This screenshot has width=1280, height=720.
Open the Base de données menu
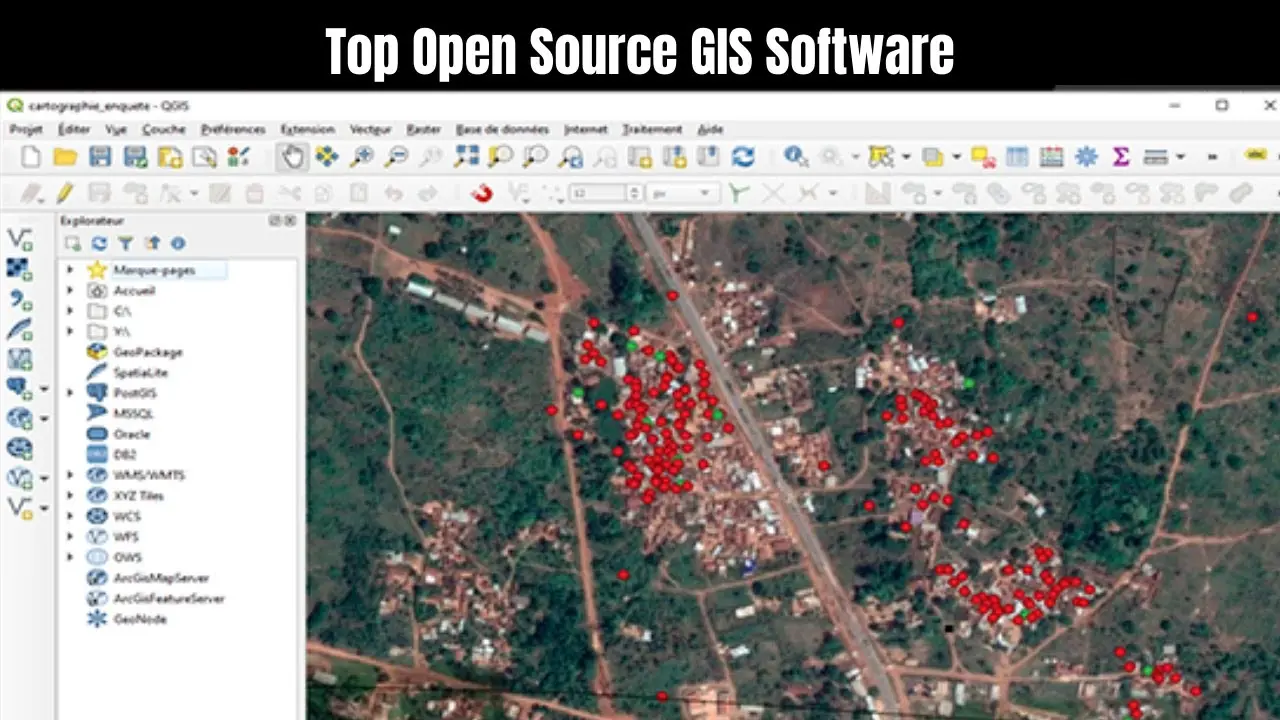point(502,129)
